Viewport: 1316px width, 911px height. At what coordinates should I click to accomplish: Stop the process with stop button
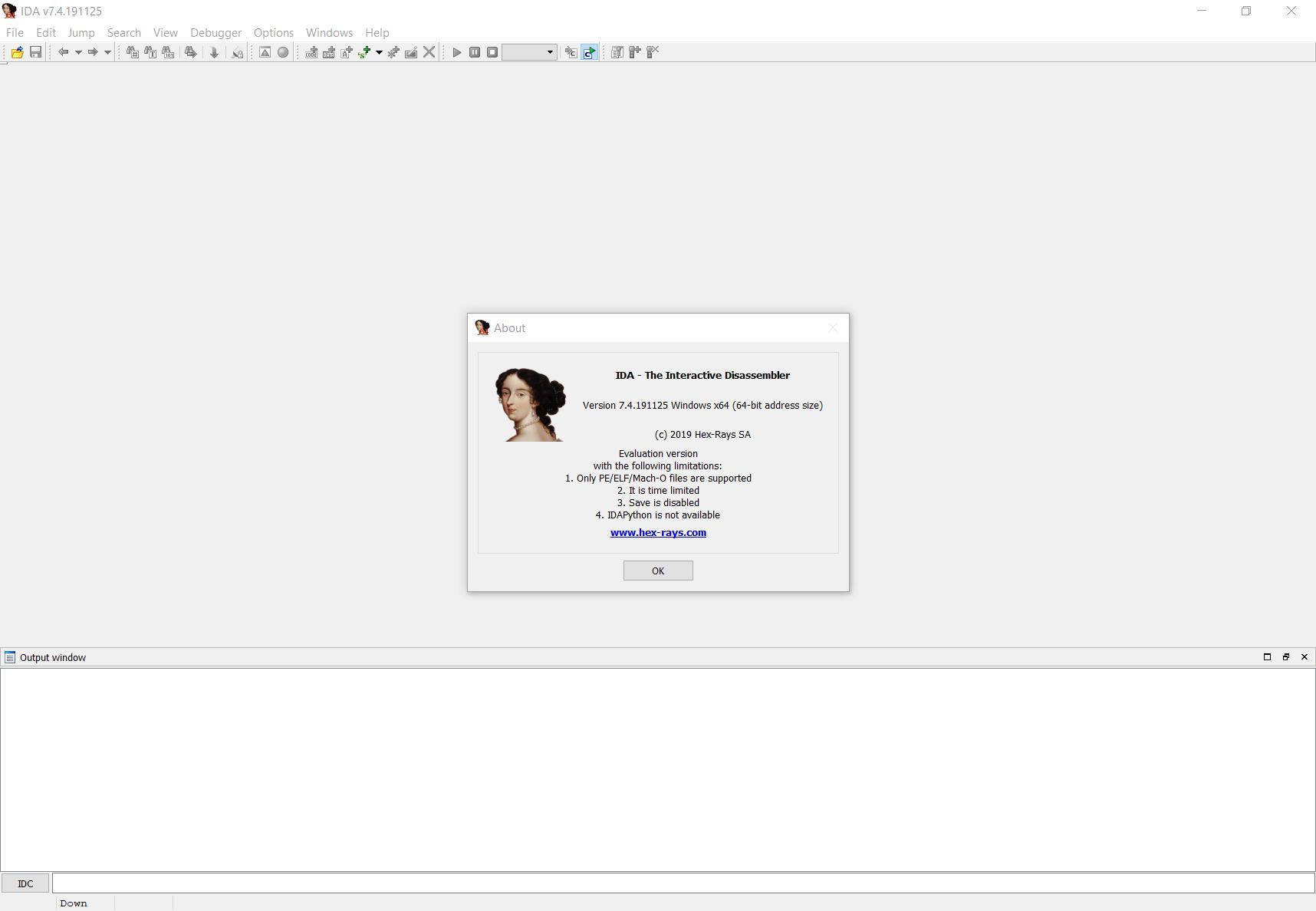pyautogui.click(x=492, y=52)
